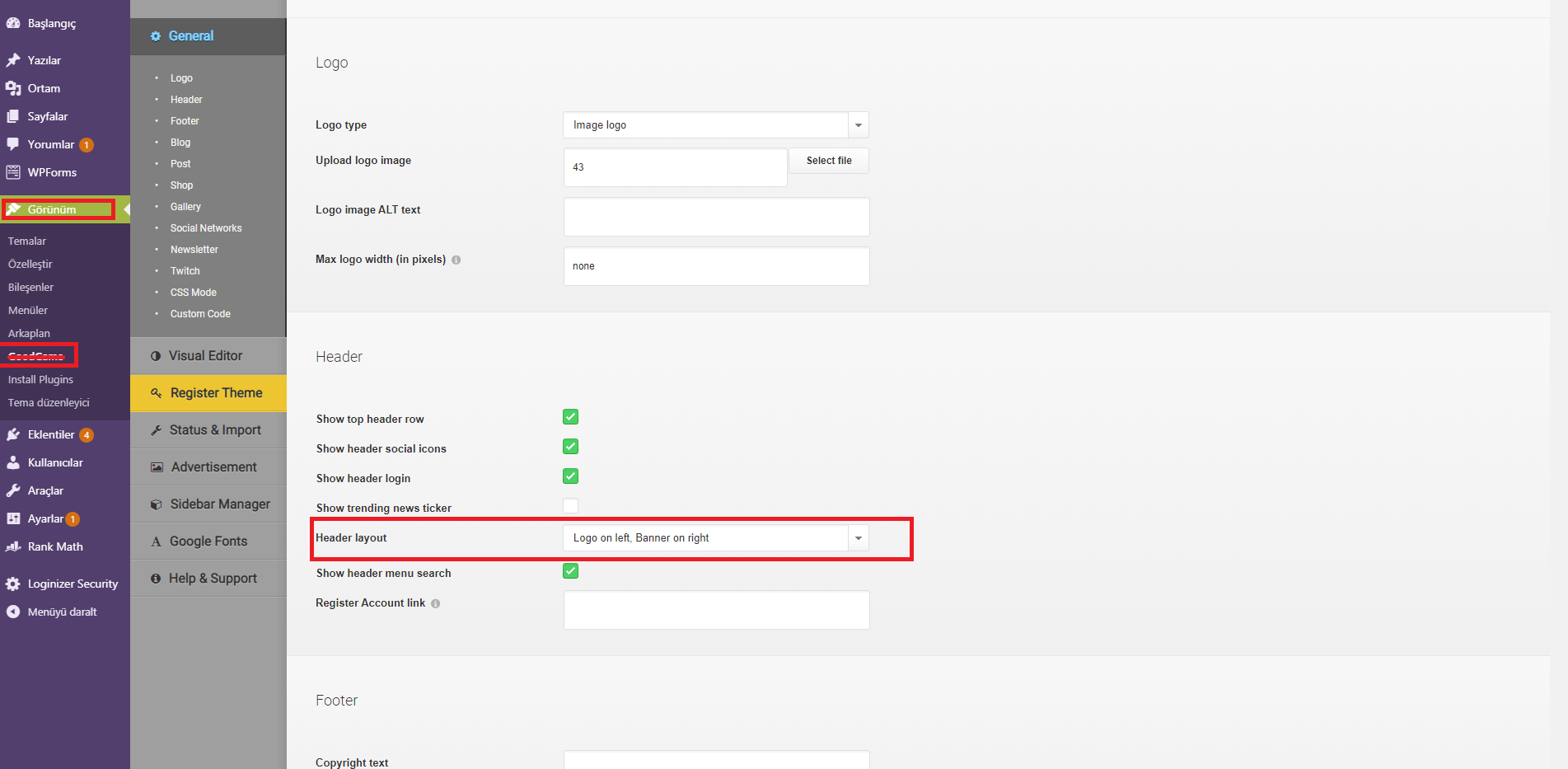Uncheck Show header login

570,476
